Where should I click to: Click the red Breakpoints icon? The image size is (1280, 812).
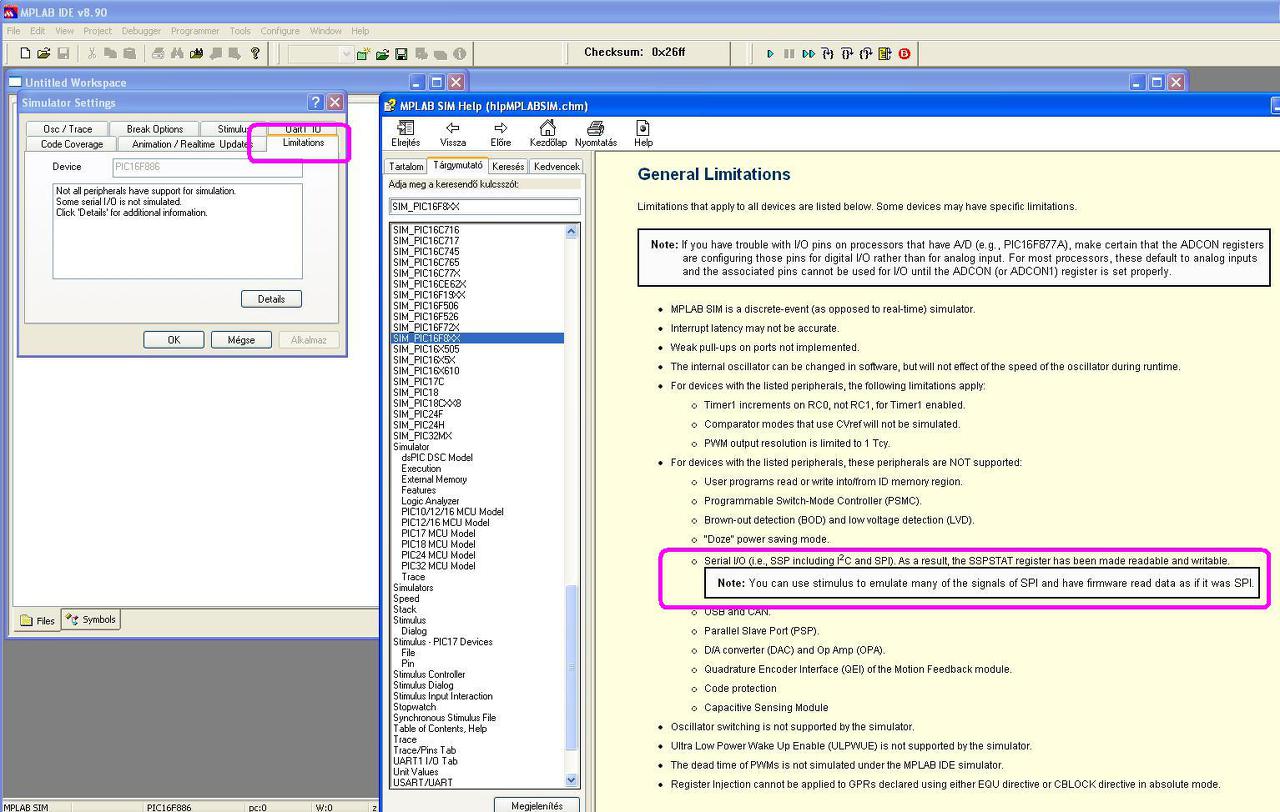coord(904,53)
